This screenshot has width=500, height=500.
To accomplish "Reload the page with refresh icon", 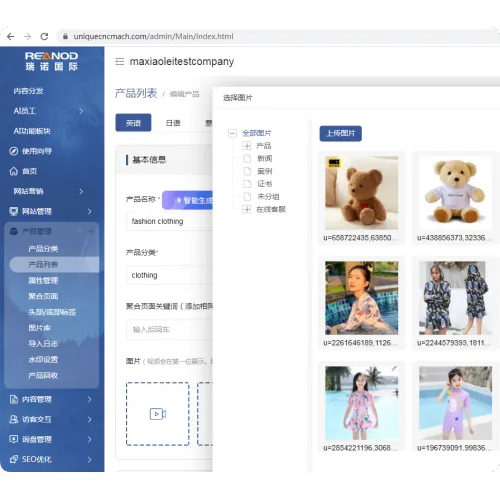I will click(44, 36).
